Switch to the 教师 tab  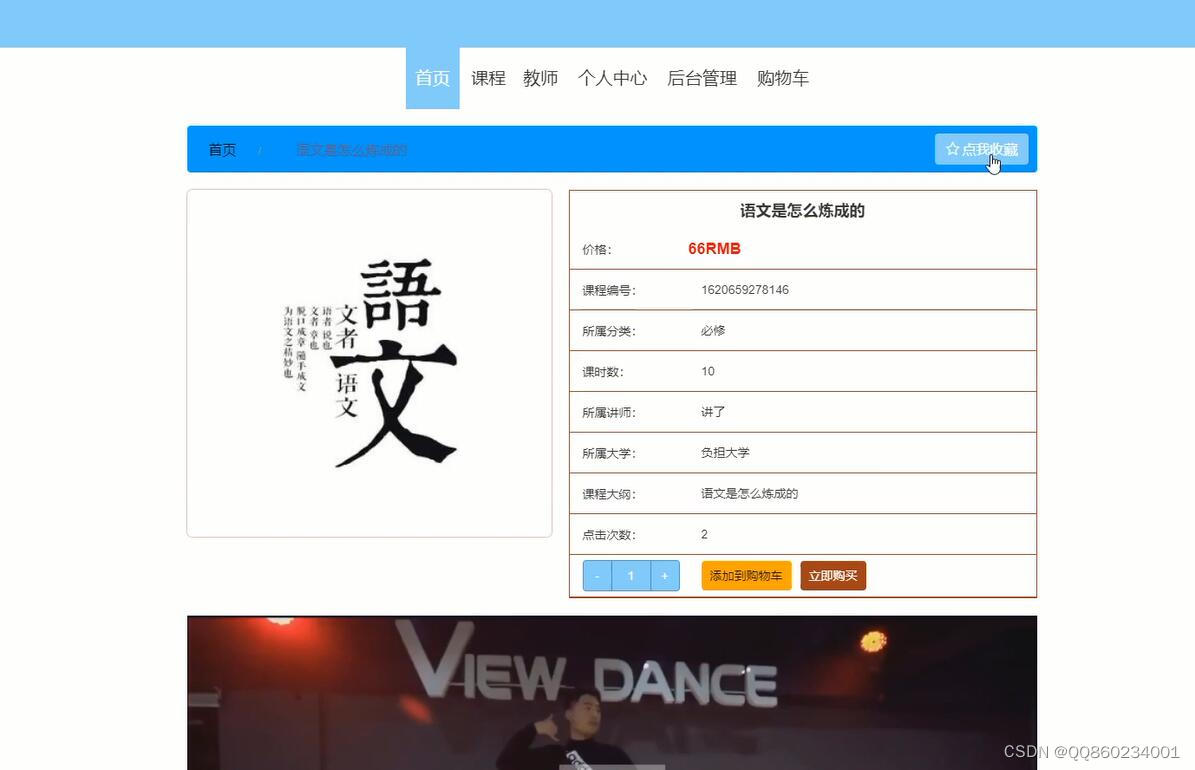pos(540,77)
